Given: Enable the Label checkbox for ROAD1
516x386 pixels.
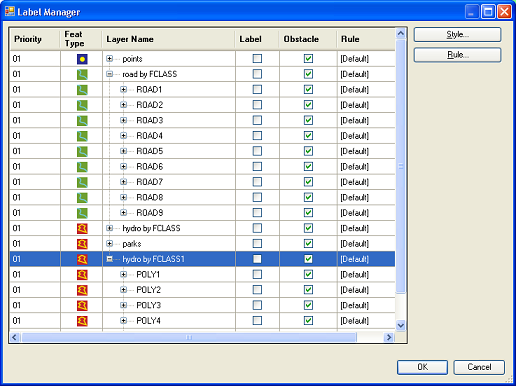Looking at the screenshot, I should (x=257, y=89).
